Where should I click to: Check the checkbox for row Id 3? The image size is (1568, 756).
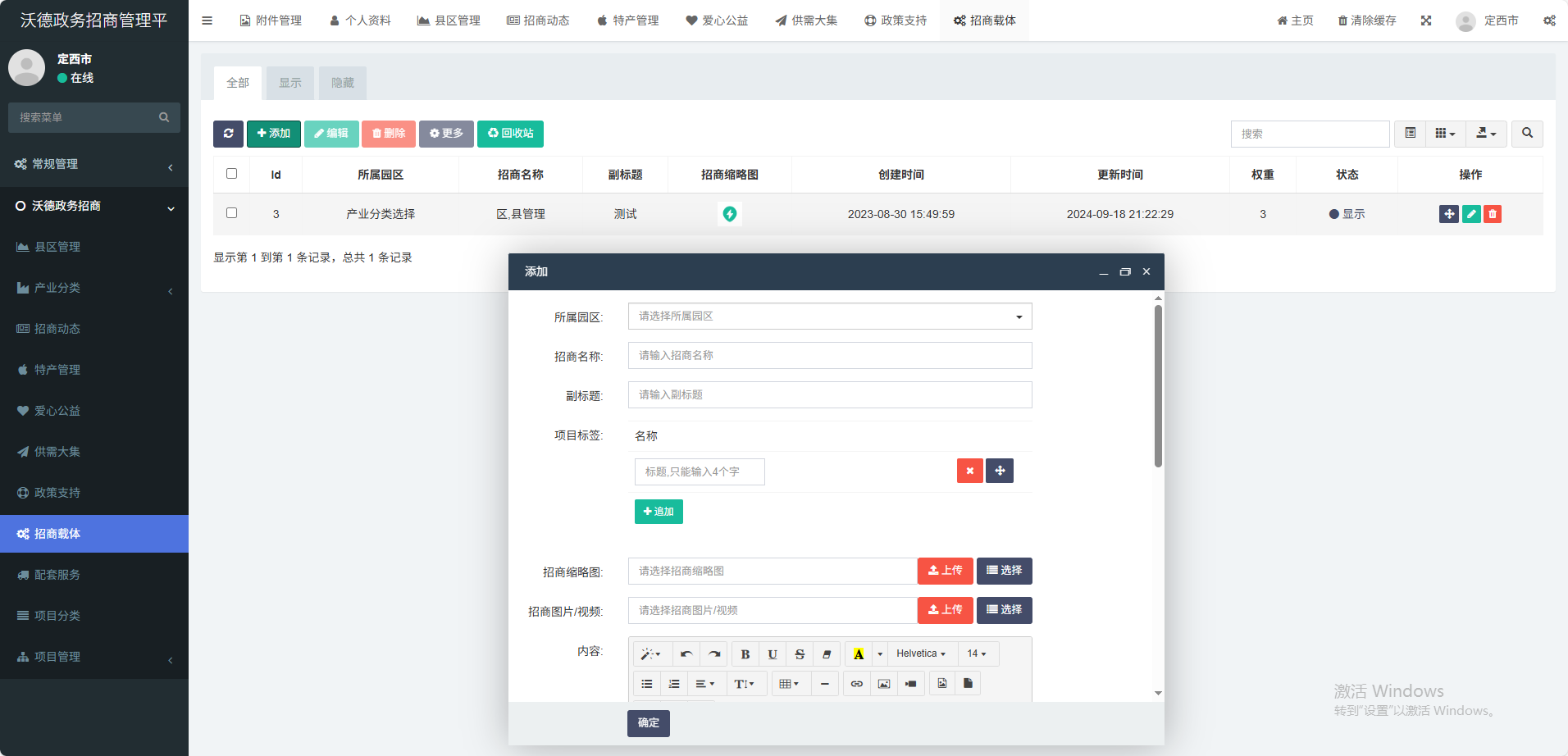pos(231,213)
